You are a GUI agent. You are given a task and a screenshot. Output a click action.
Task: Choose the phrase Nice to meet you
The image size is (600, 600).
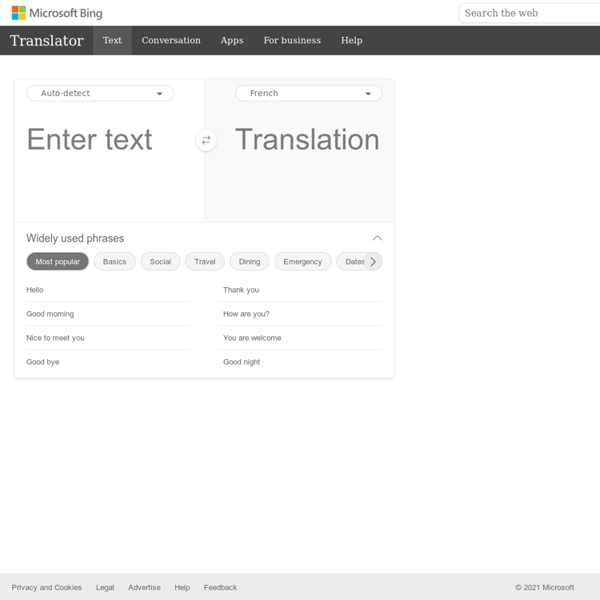[x=109, y=338]
